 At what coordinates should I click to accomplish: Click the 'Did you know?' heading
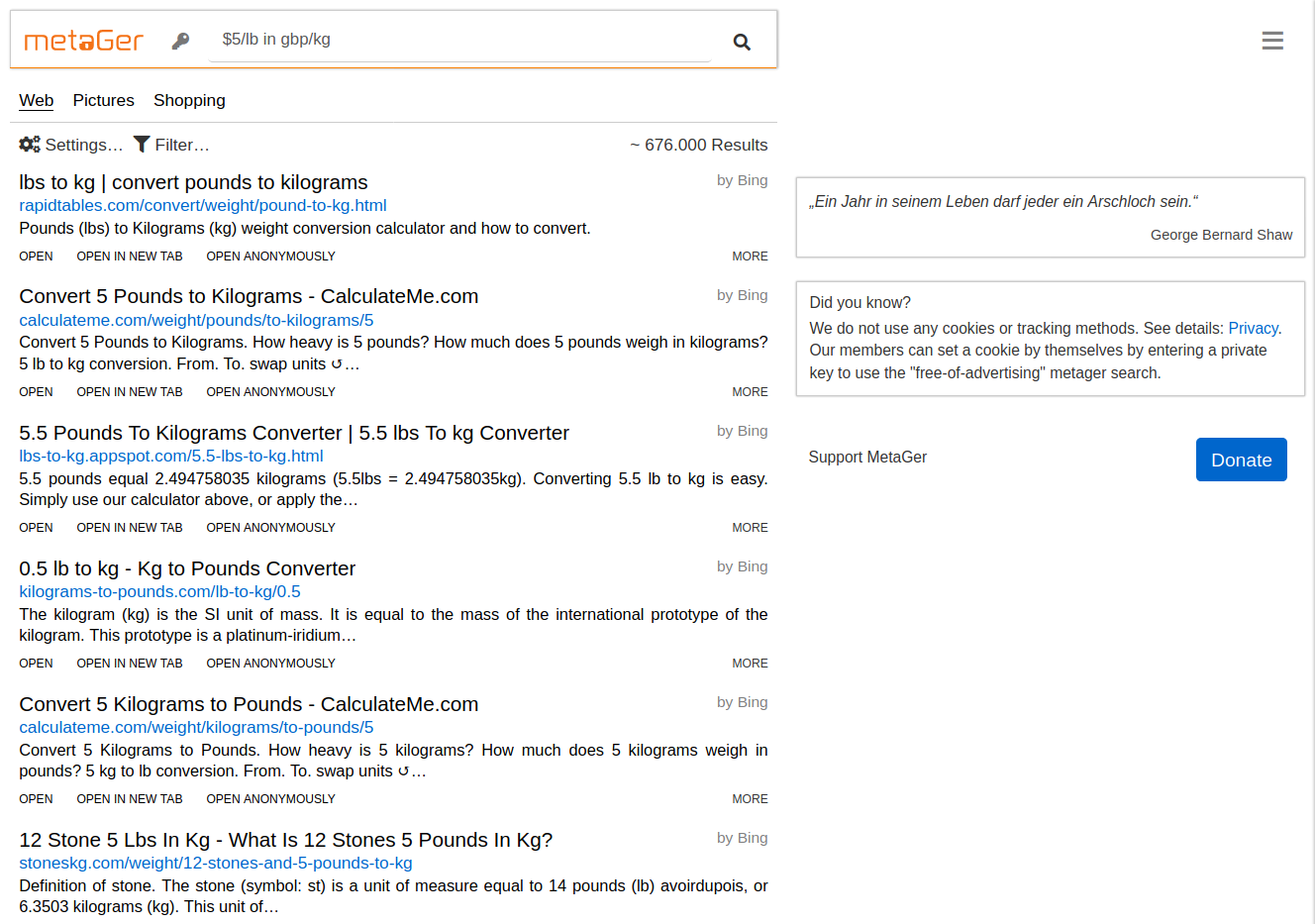(860, 303)
